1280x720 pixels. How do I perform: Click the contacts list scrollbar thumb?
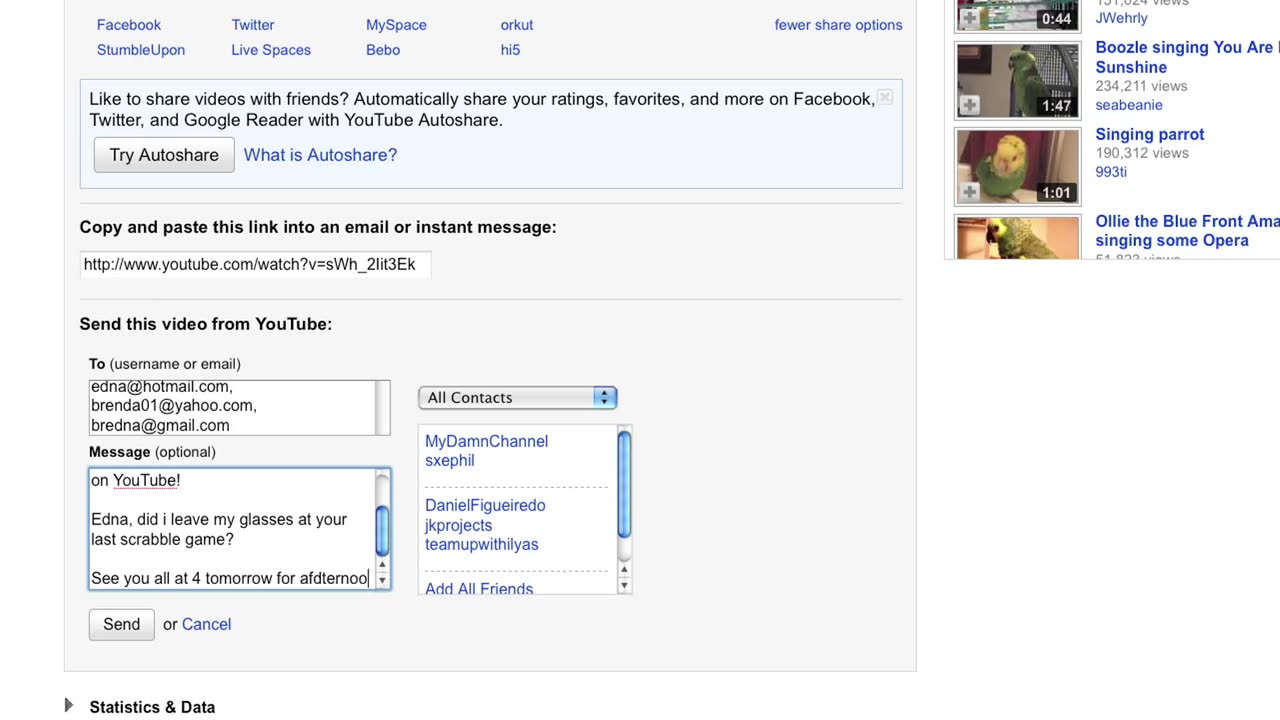point(624,483)
